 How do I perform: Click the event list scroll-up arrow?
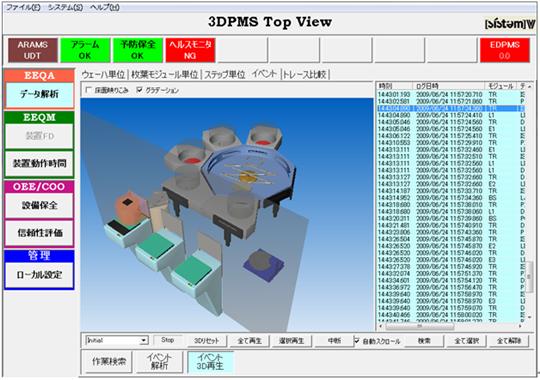point(530,86)
